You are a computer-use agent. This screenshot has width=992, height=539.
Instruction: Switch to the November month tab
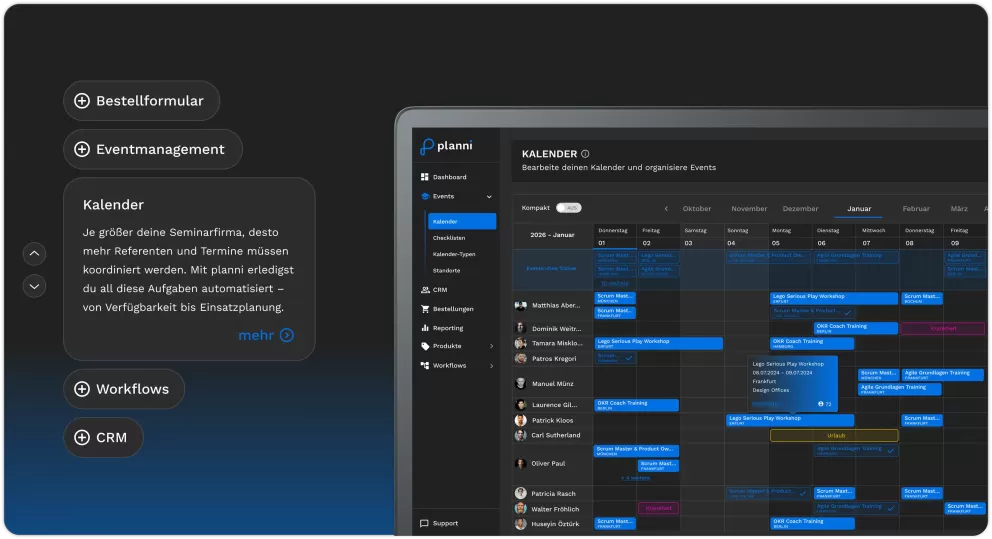[x=749, y=209]
